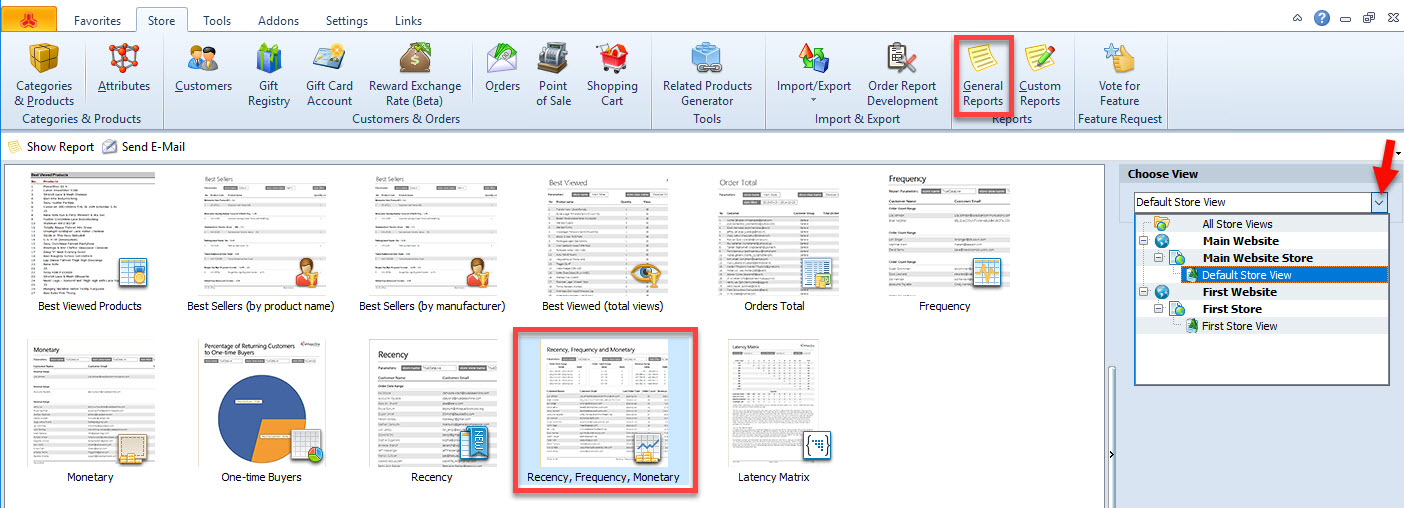Select Main Website Store tree item
The image size is (1404, 508).
tap(1258, 258)
